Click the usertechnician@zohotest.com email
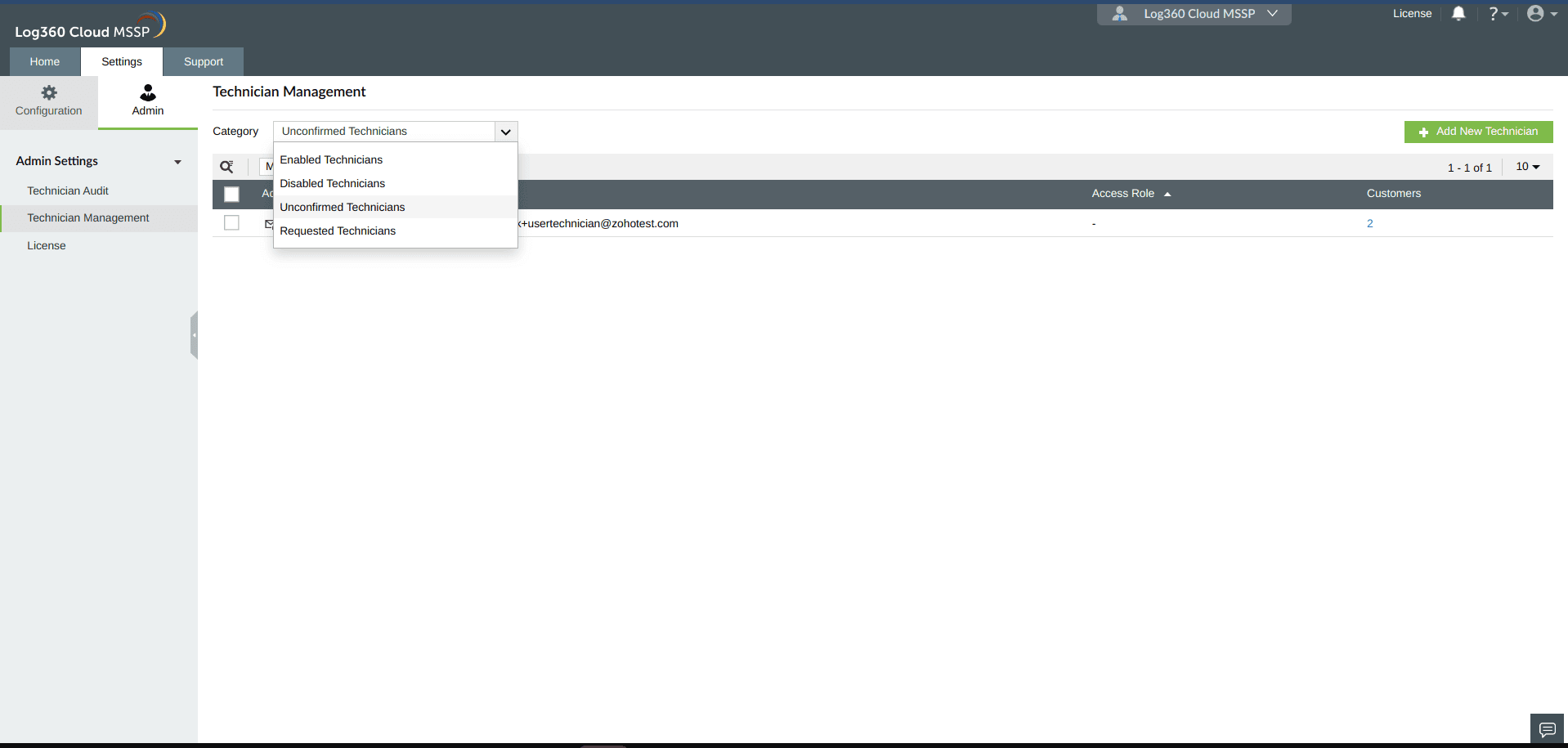This screenshot has height=748, width=1568. tap(598, 223)
